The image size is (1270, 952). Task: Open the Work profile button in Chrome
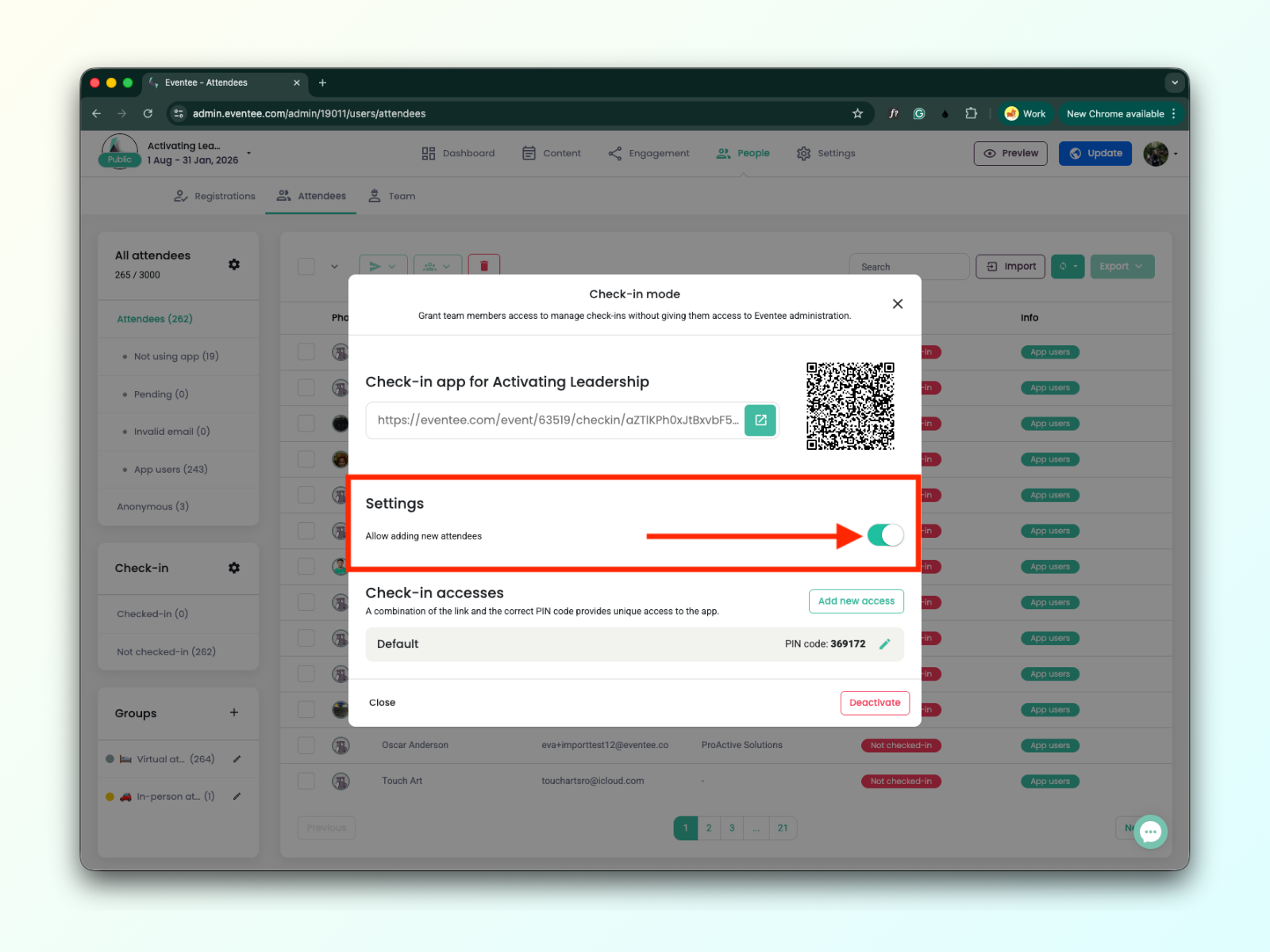pos(1025,113)
